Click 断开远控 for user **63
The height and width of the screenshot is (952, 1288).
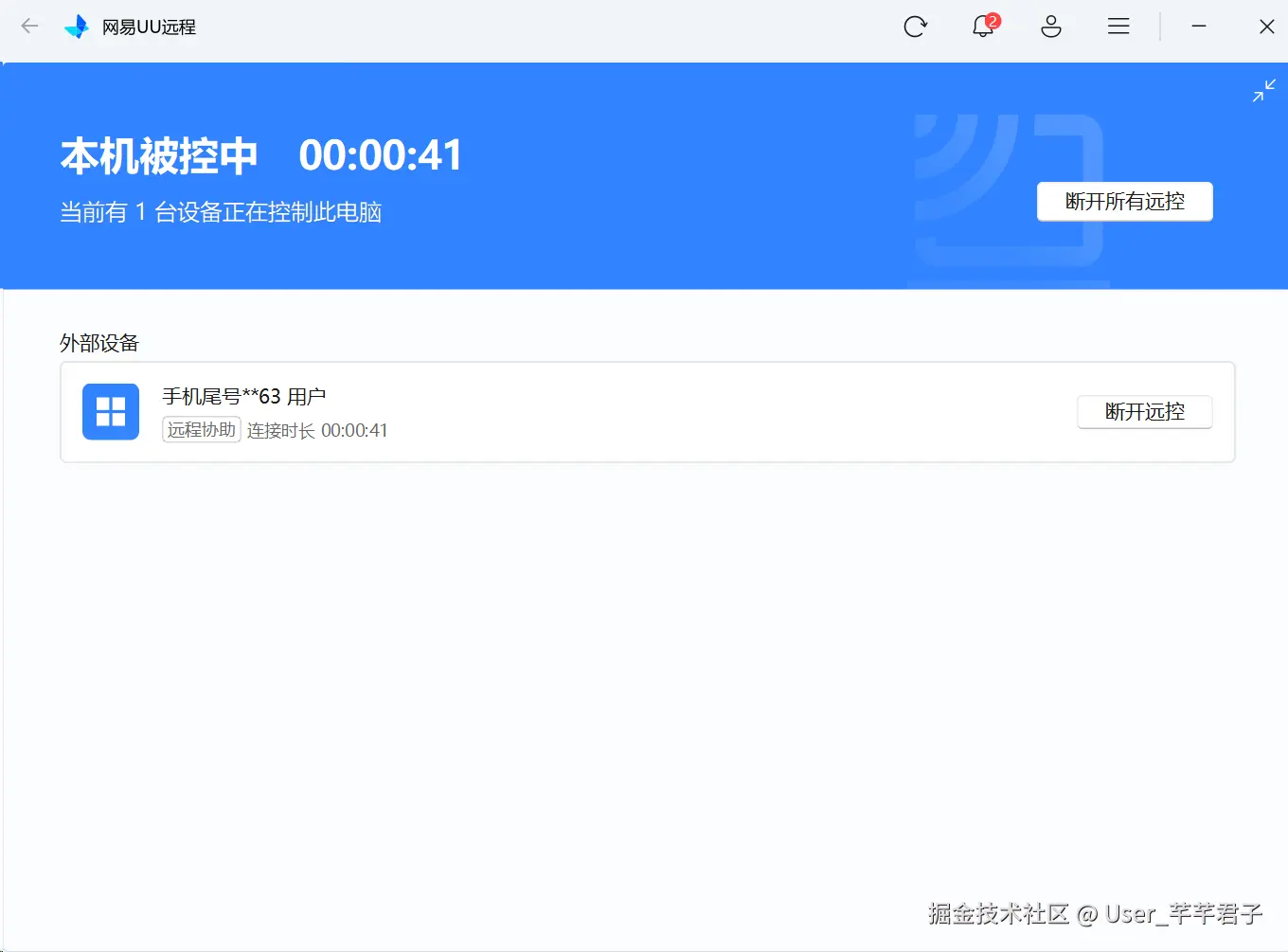pos(1145,412)
